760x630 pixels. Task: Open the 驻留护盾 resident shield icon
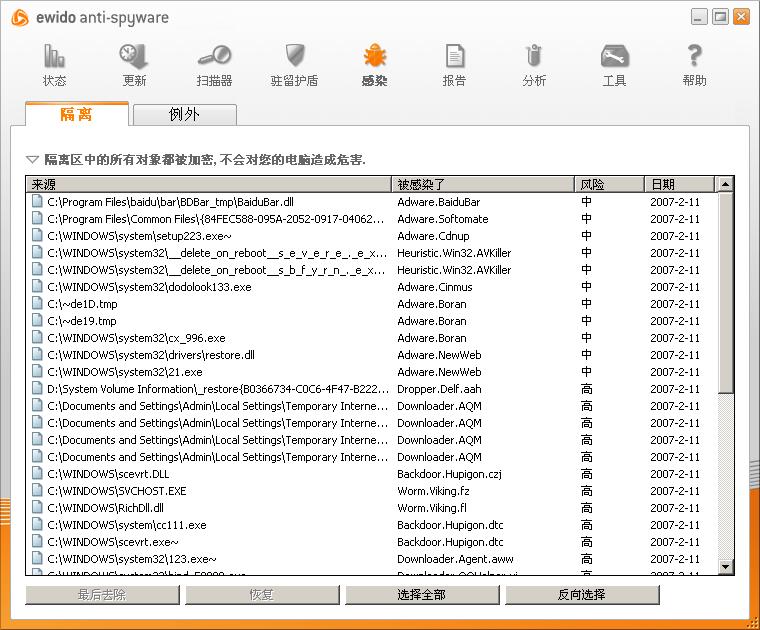pos(294,55)
